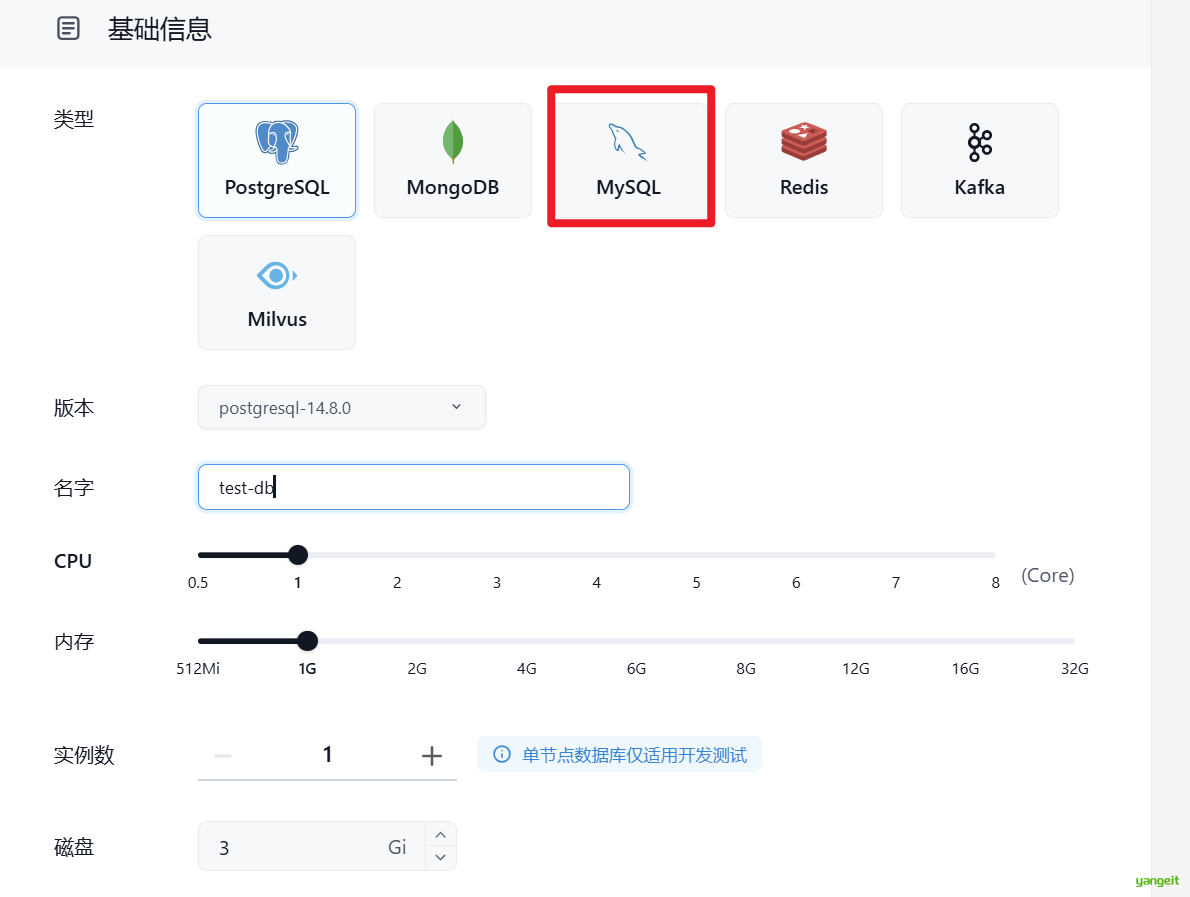
Task: Click the 内存 memory slider handle
Action: point(307,641)
